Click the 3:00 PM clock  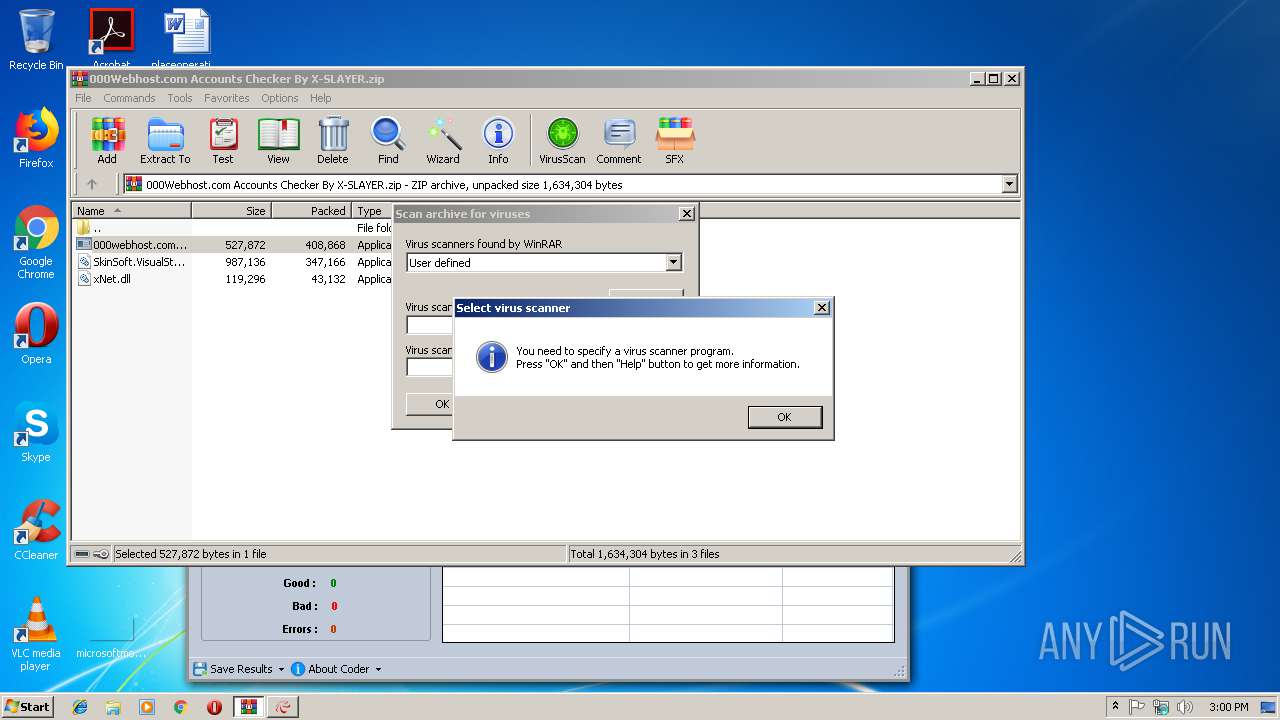(1228, 707)
